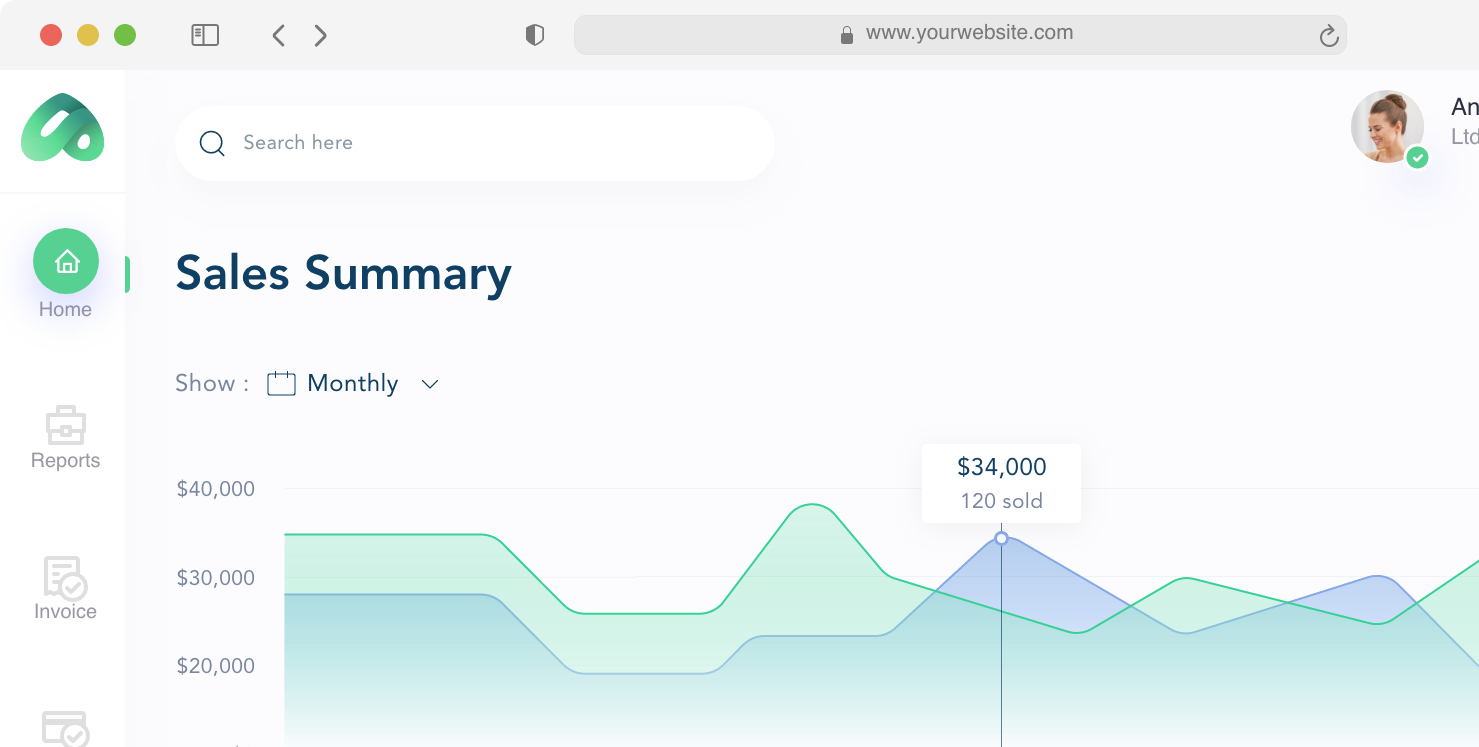Image resolution: width=1479 pixels, height=747 pixels.
Task: Open the Invoice sidebar icon
Action: click(65, 578)
